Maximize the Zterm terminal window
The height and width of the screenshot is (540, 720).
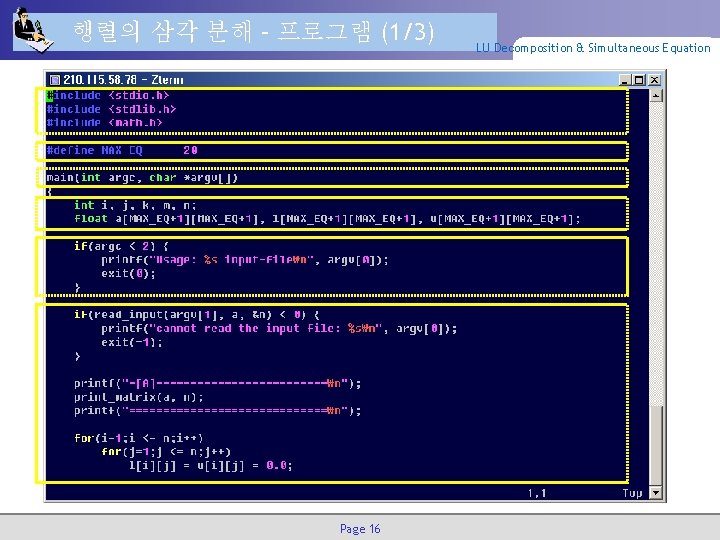(x=639, y=80)
